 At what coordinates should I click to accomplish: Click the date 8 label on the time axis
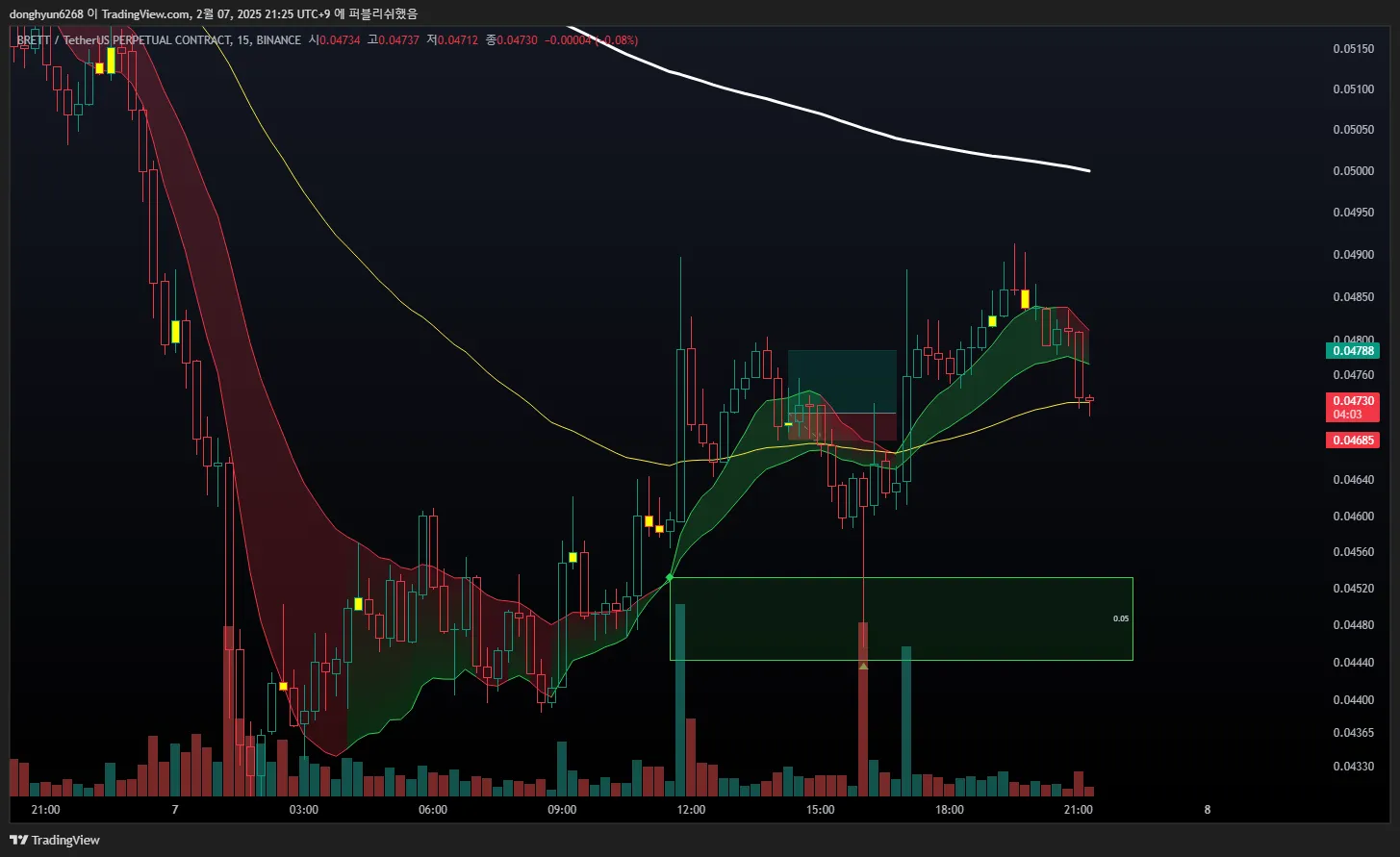click(1207, 810)
